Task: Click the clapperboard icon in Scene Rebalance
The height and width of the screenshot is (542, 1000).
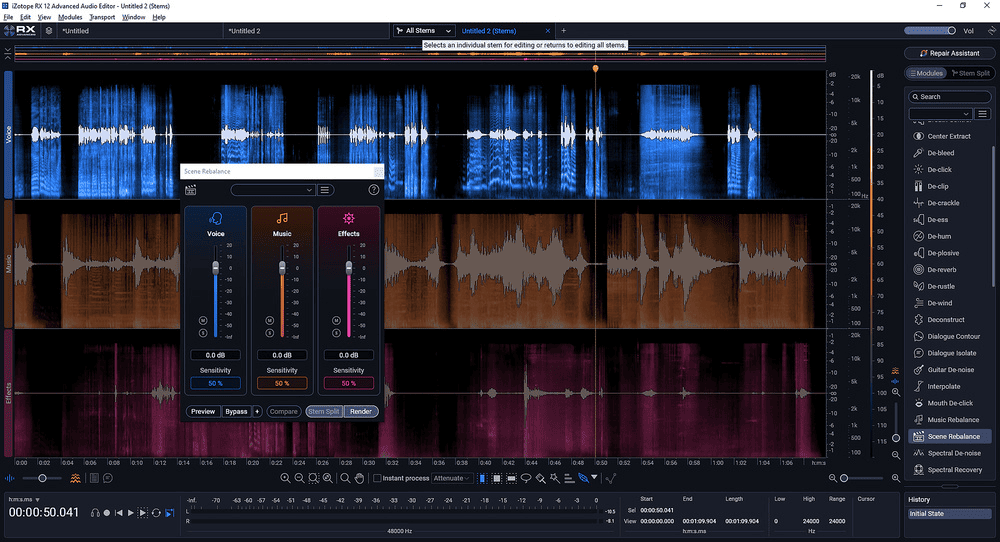Action: coord(190,190)
